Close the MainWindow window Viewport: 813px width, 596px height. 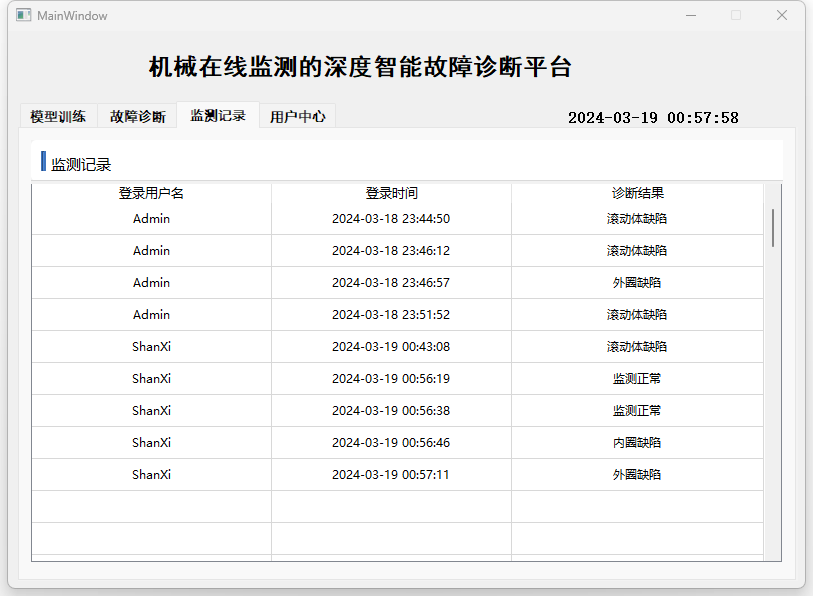pos(782,15)
